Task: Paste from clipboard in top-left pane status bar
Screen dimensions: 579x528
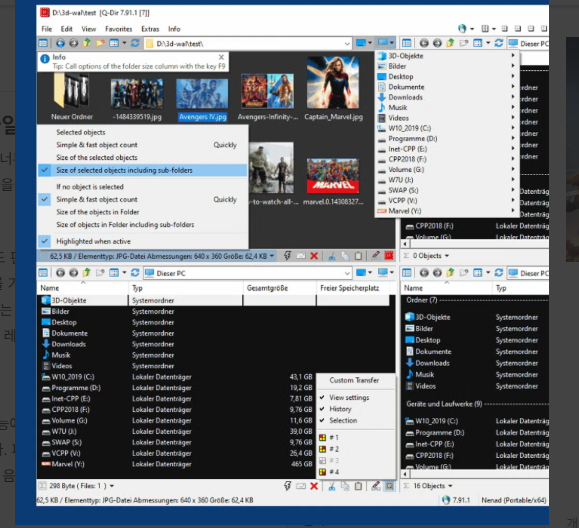Action: point(358,256)
